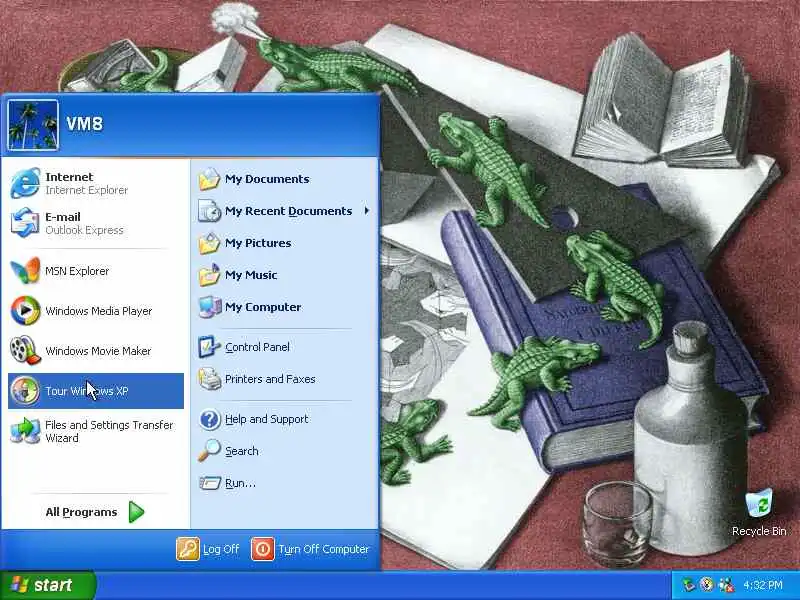Open MSN Explorer label
The image size is (800, 600).
tap(77, 271)
